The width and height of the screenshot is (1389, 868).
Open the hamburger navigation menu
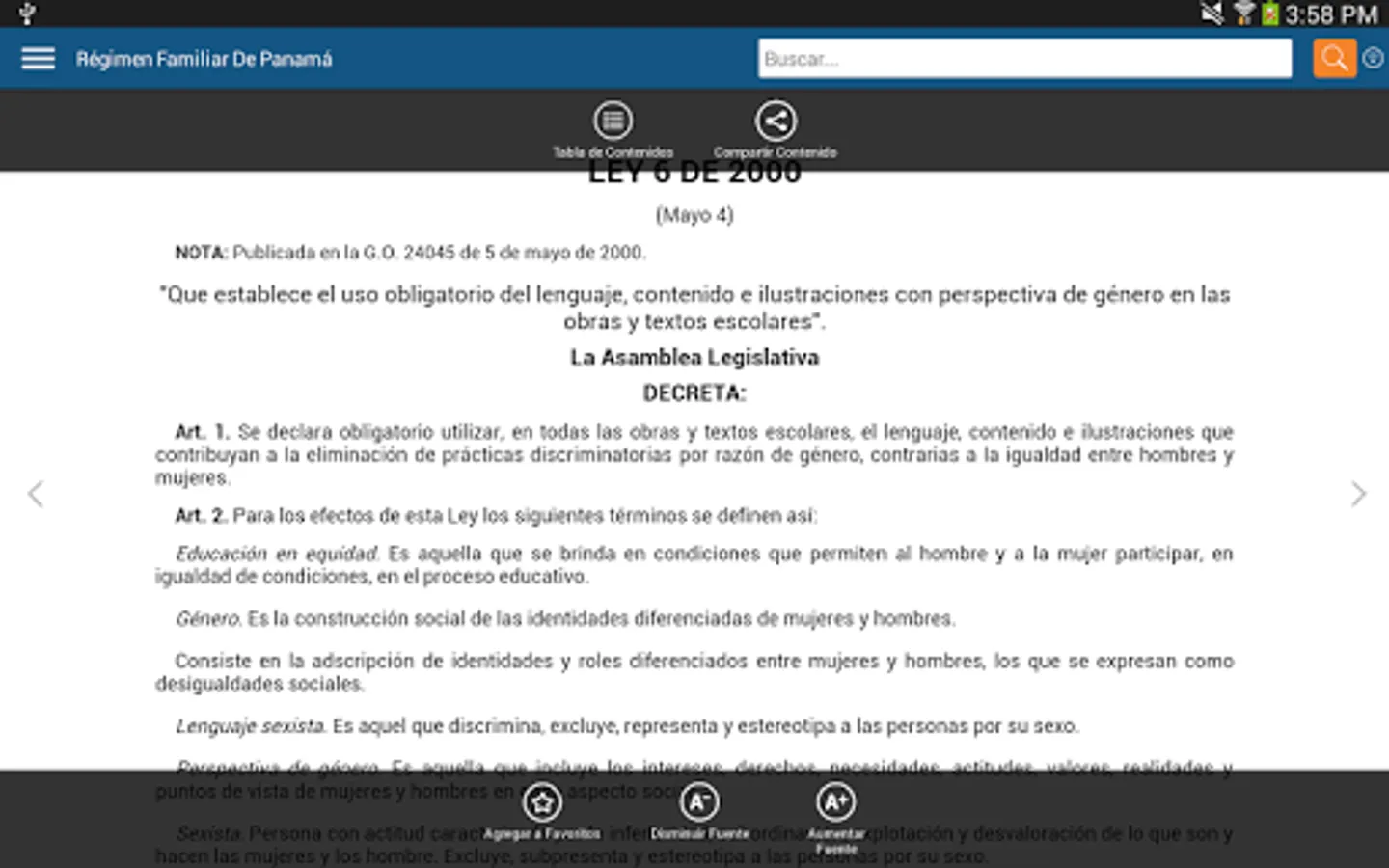(x=39, y=59)
